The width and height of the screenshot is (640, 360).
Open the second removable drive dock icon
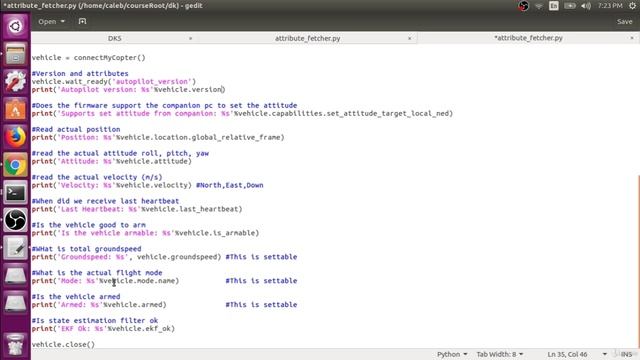point(15,303)
